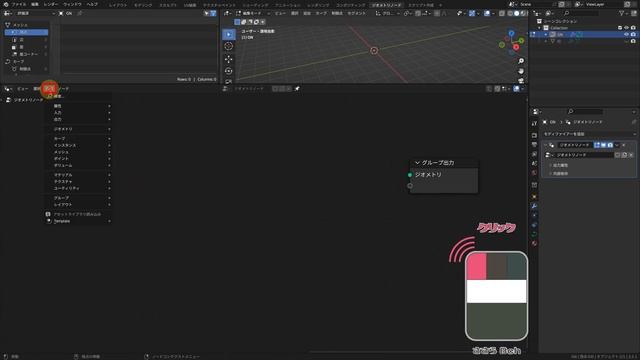Click the outliner search field

click(580, 13)
